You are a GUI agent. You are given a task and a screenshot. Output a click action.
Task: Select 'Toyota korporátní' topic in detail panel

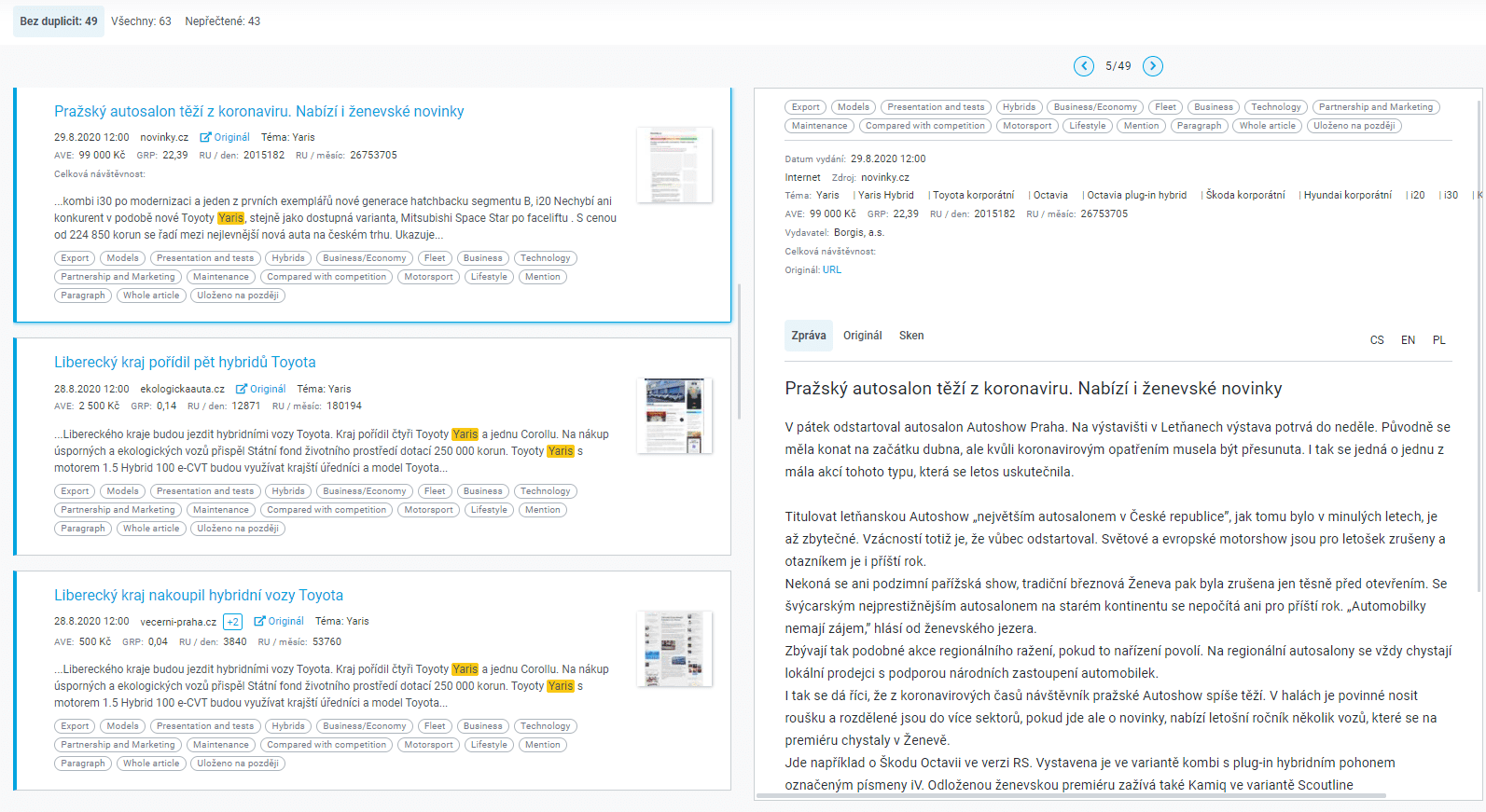pyautogui.click(x=974, y=196)
